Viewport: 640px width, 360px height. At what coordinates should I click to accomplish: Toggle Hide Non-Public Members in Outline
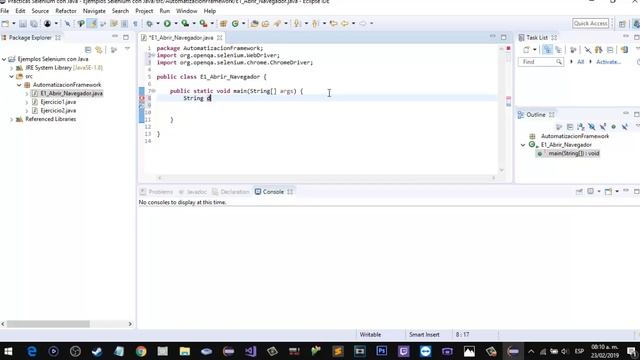613,127
